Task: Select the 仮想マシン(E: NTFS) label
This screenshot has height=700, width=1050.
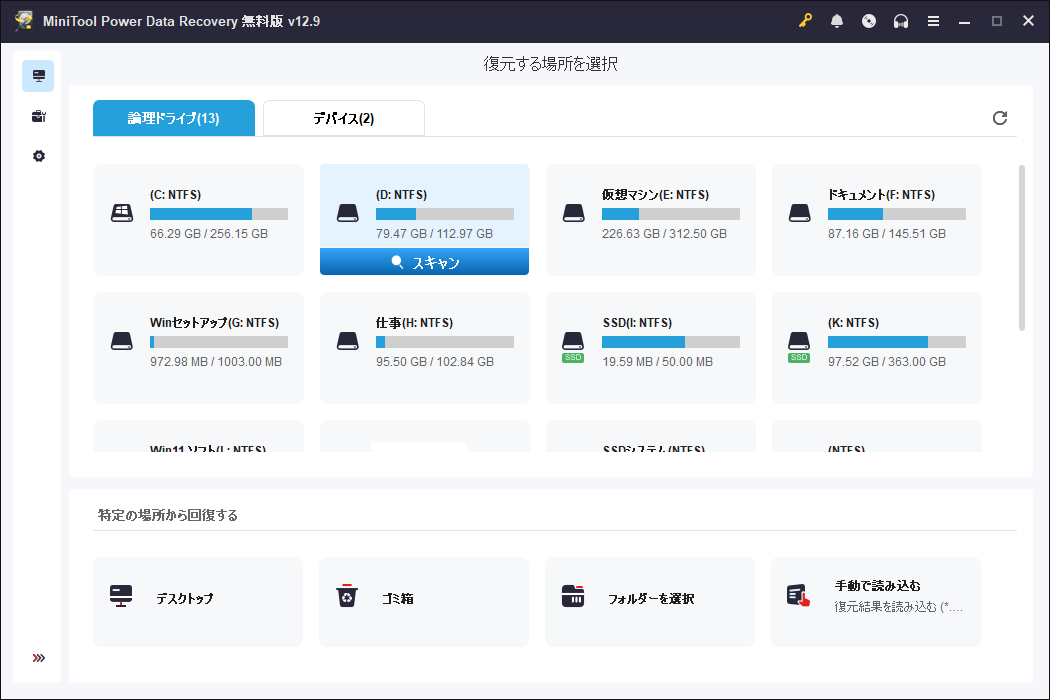Action: [655, 195]
